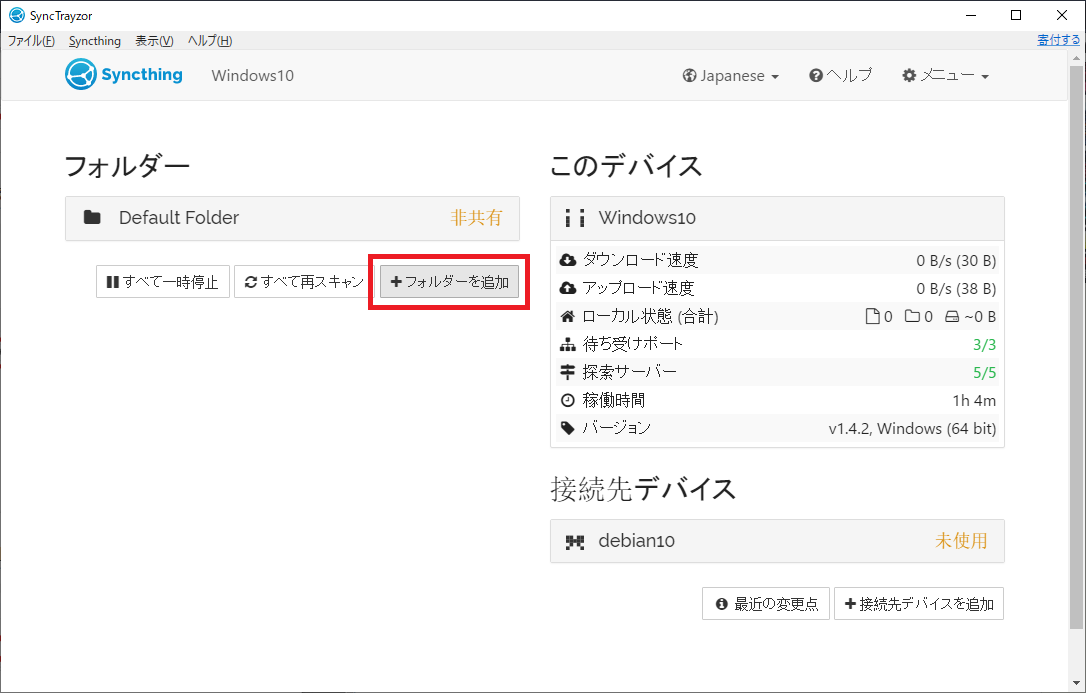Click the download speed cloud icon
1086x693 pixels.
pyautogui.click(x=567, y=260)
